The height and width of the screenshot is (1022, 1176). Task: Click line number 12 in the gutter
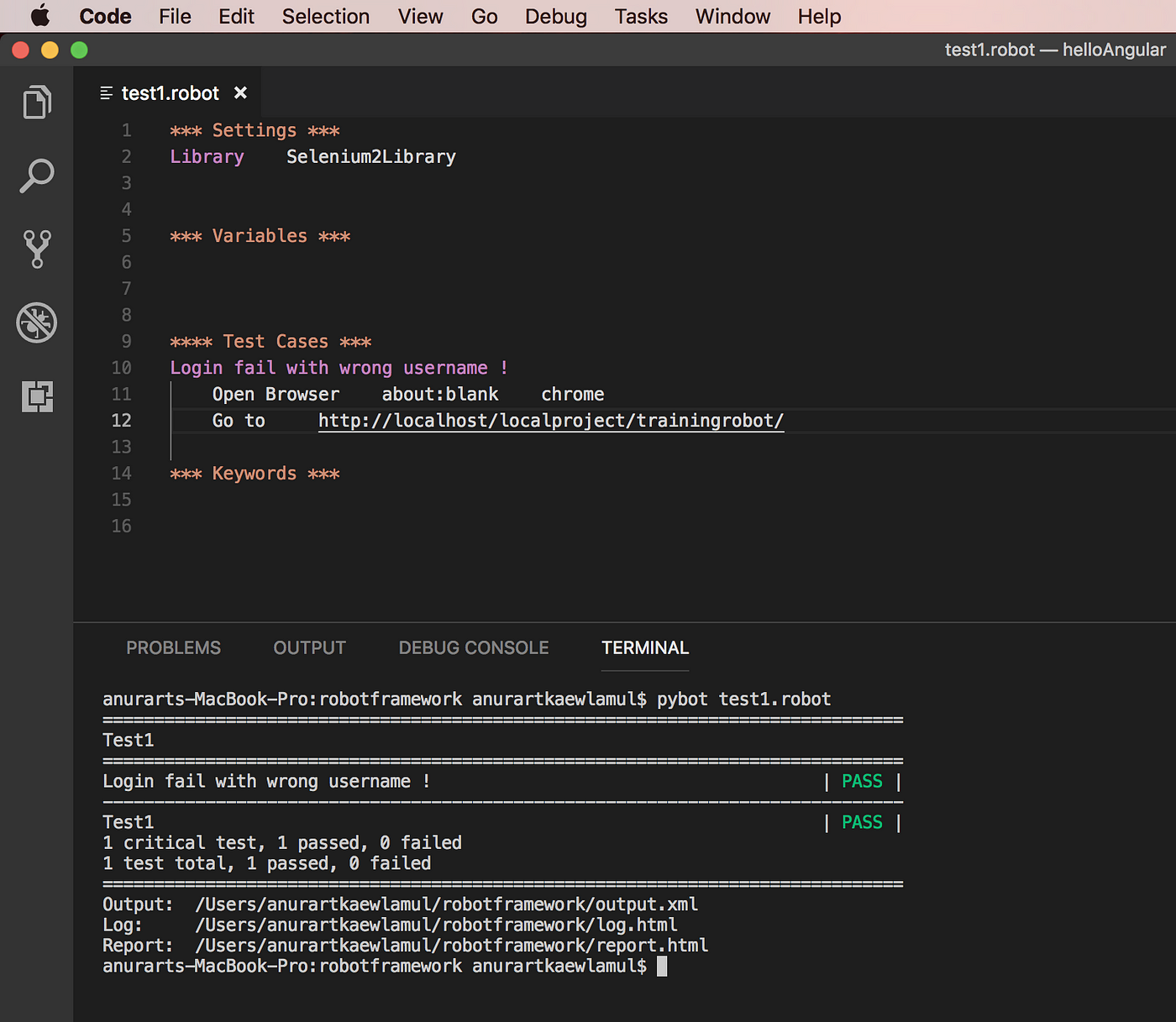(x=122, y=421)
